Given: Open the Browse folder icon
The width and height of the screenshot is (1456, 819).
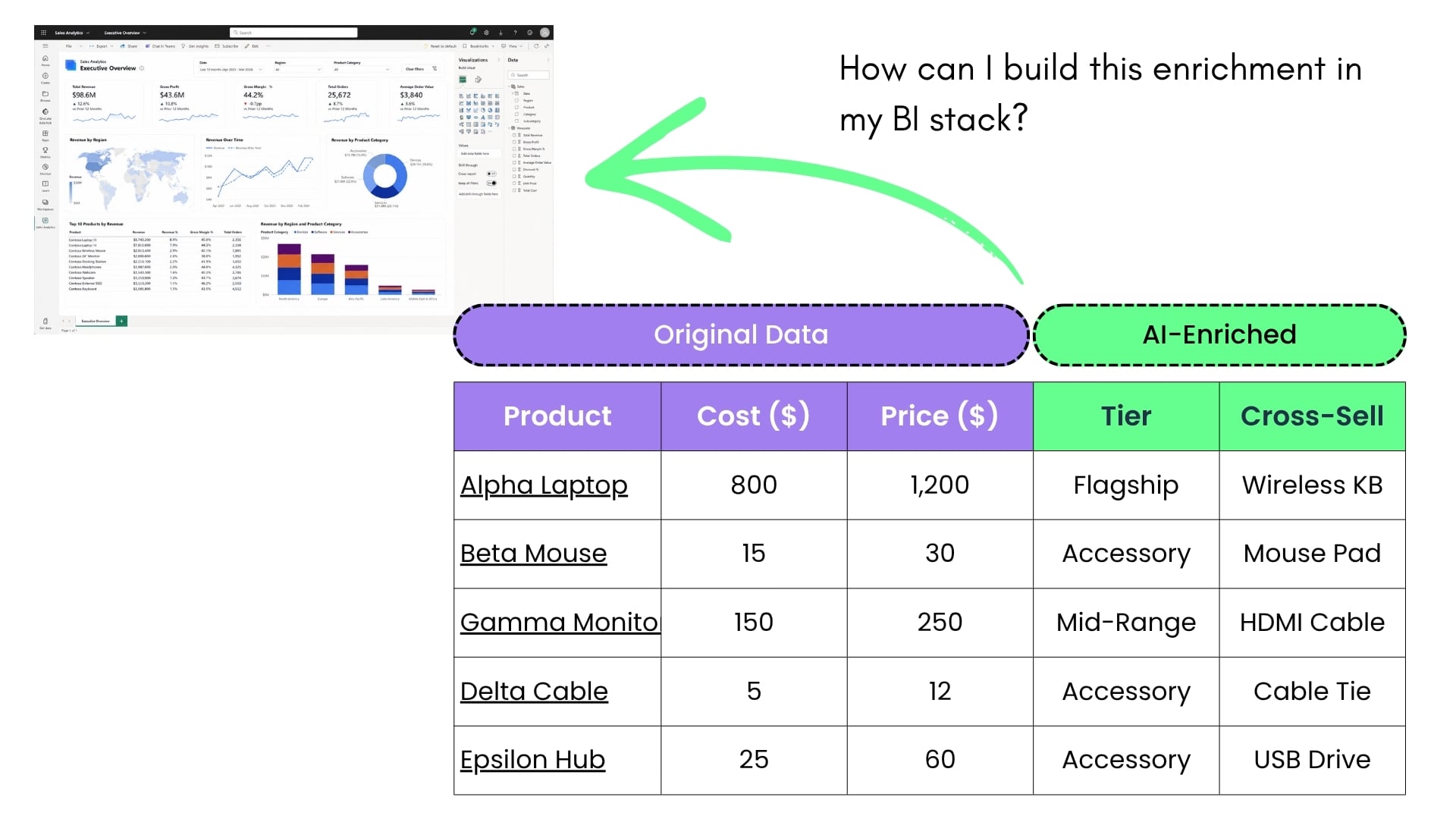Looking at the screenshot, I should [x=45, y=94].
